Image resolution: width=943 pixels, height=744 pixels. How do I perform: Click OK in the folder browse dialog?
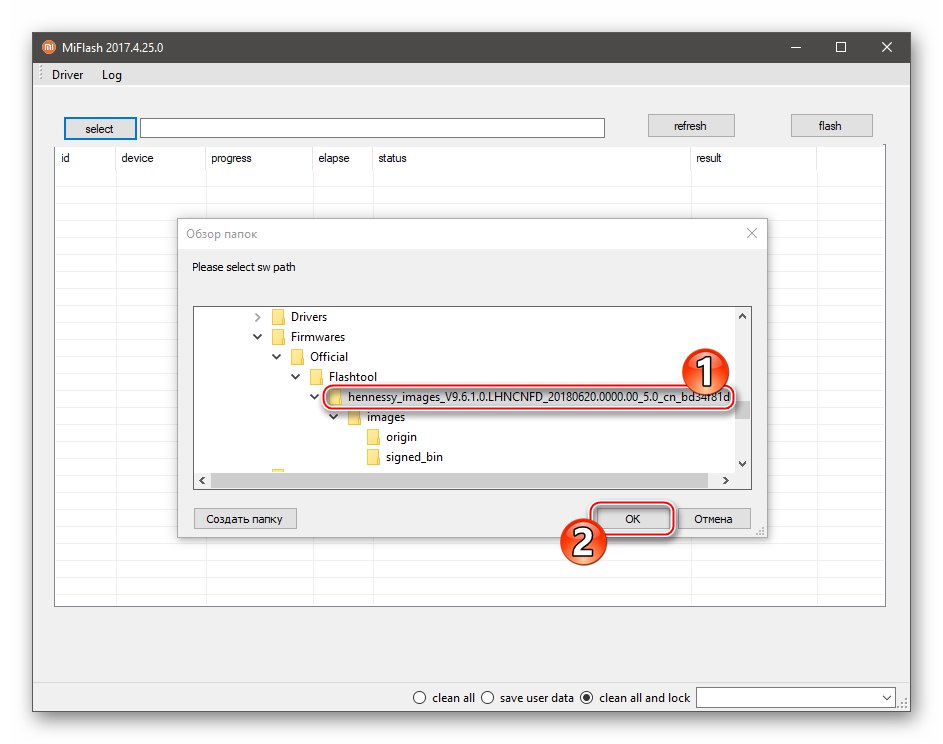pyautogui.click(x=632, y=518)
